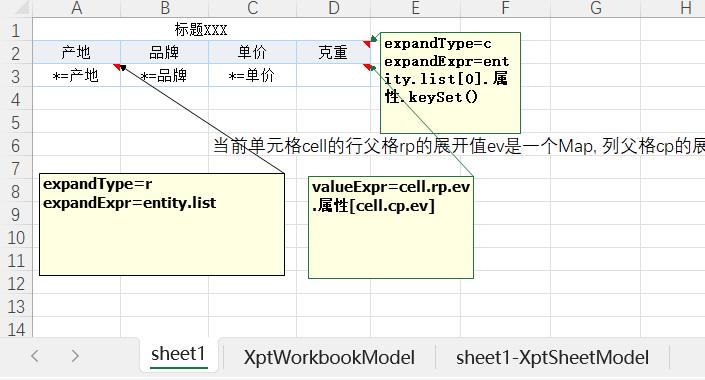Select the merged title cell 标题XXX
This screenshot has width=705, height=380.
click(201, 30)
